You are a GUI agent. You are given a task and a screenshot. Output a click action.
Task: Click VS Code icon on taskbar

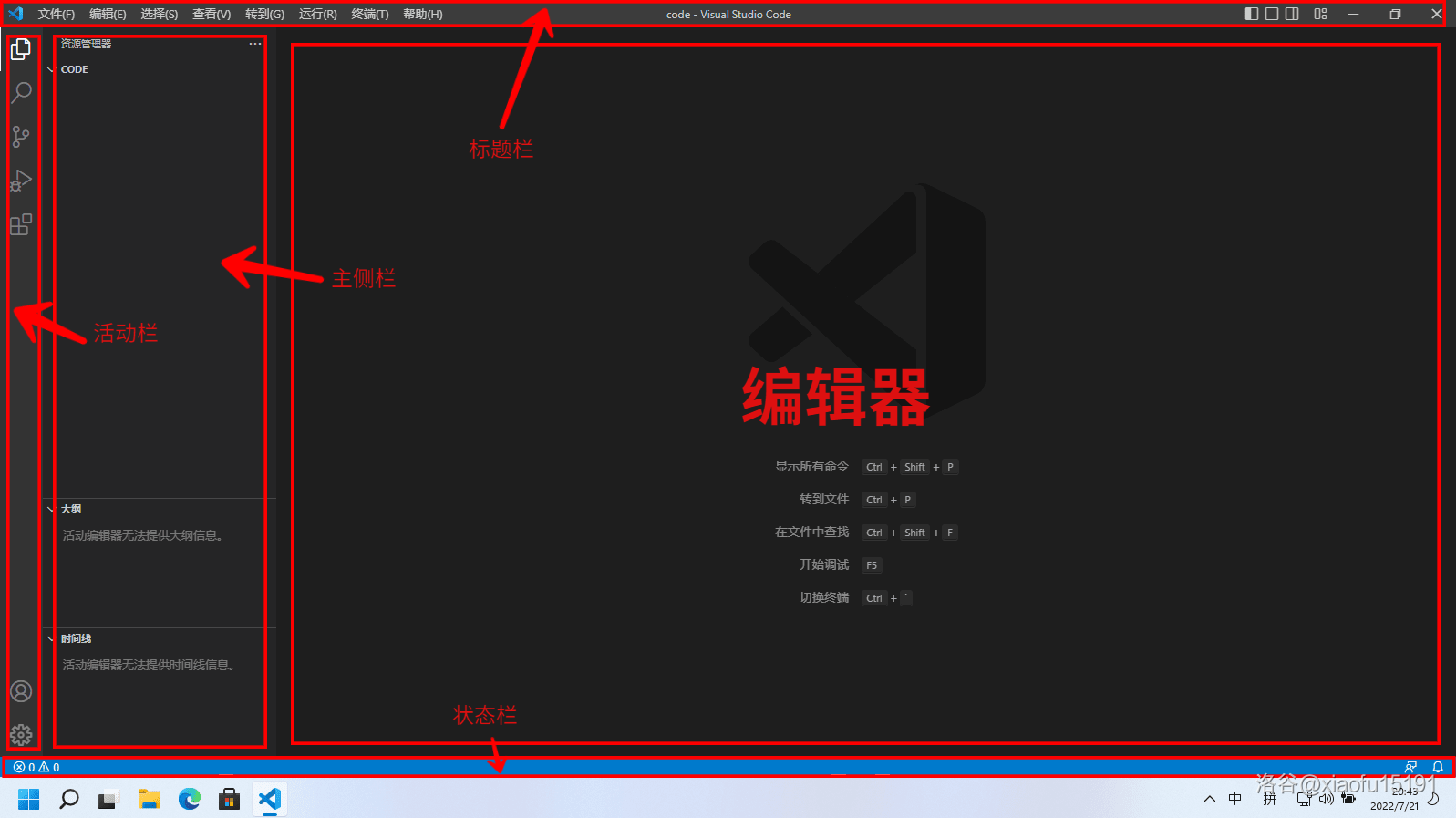pyautogui.click(x=270, y=800)
